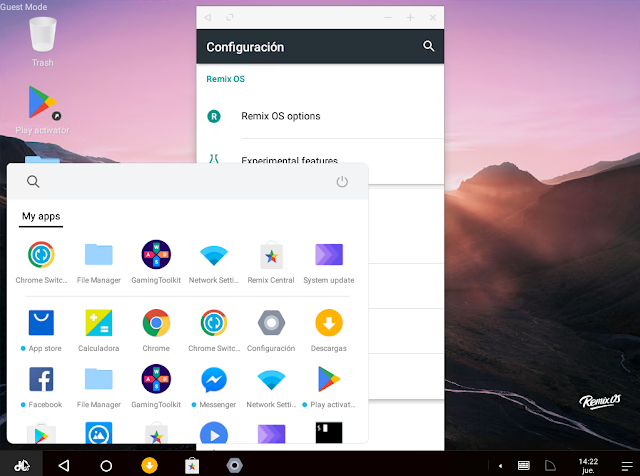Open Configuración from the taskbar
The height and width of the screenshot is (476, 640).
[x=234, y=465]
